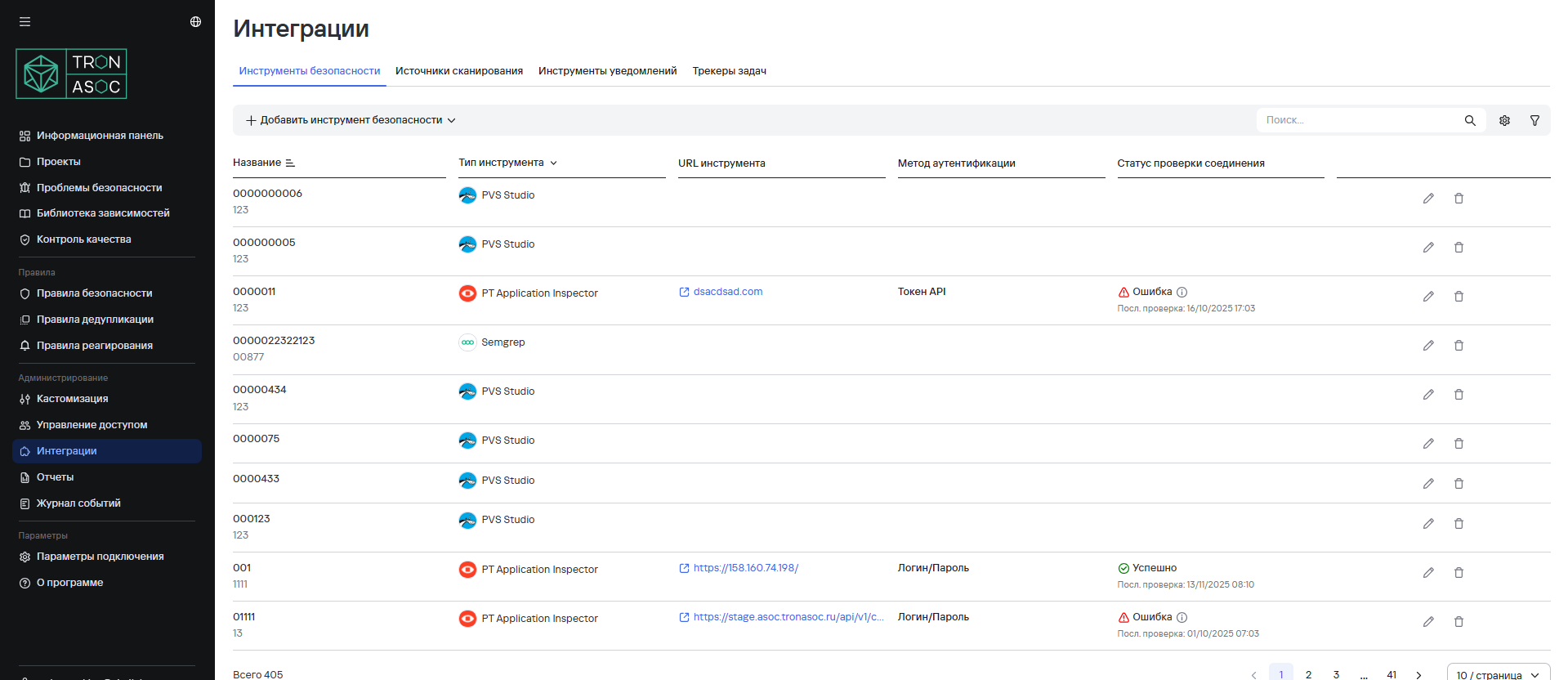Image resolution: width=1568 pixels, height=680 pixels.
Task: Edit integration 01111
Action: [x=1428, y=622]
